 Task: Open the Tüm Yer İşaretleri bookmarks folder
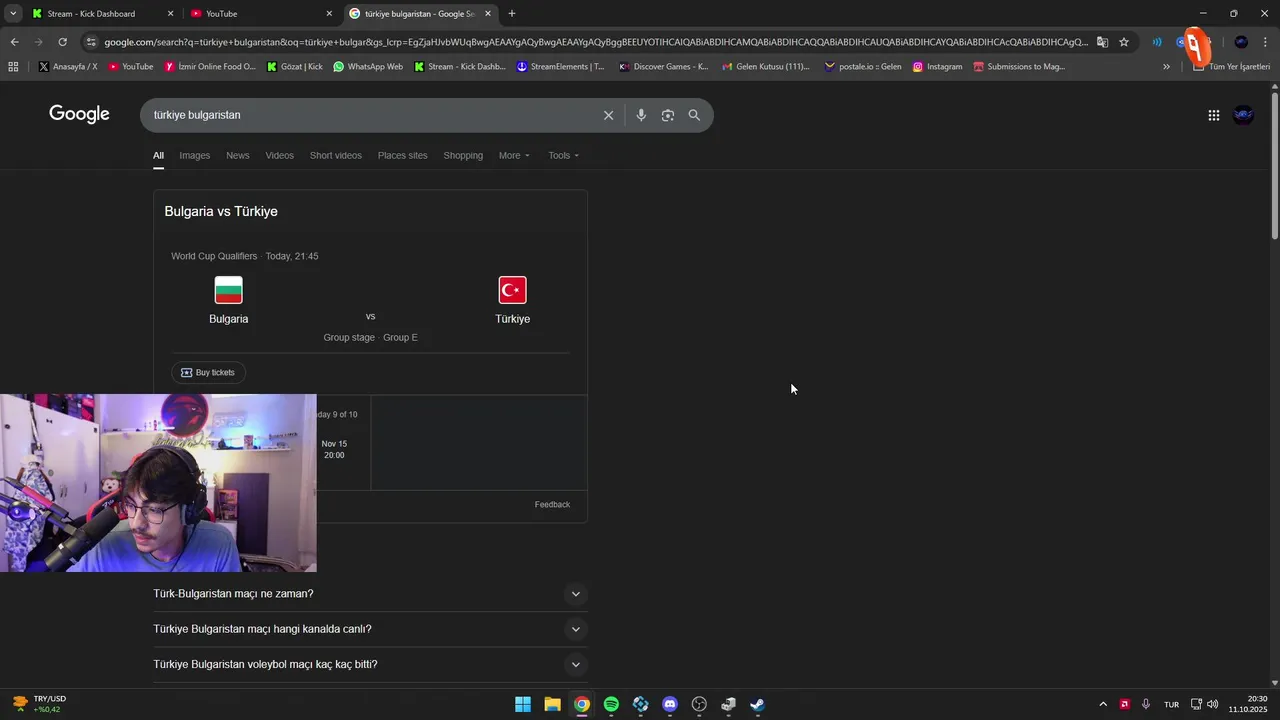pyautogui.click(x=1231, y=67)
